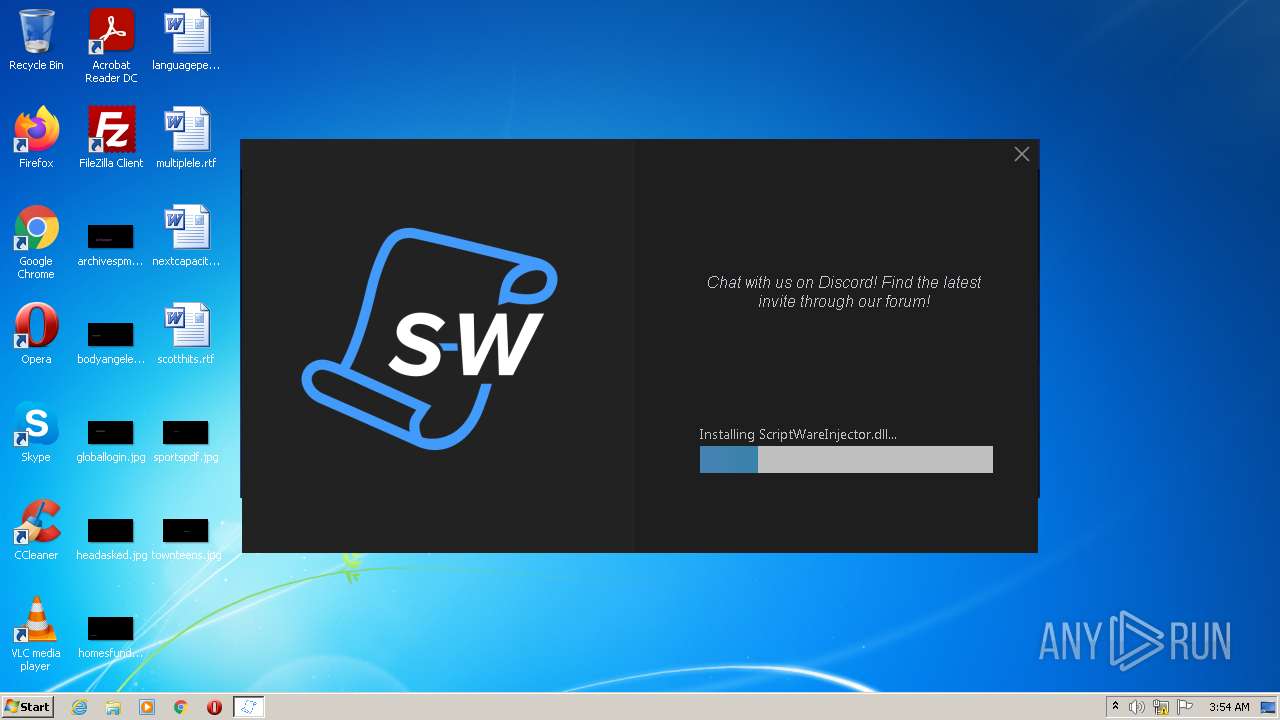The image size is (1280, 720).
Task: Select the nextcapacit document icon
Action: pos(186,236)
